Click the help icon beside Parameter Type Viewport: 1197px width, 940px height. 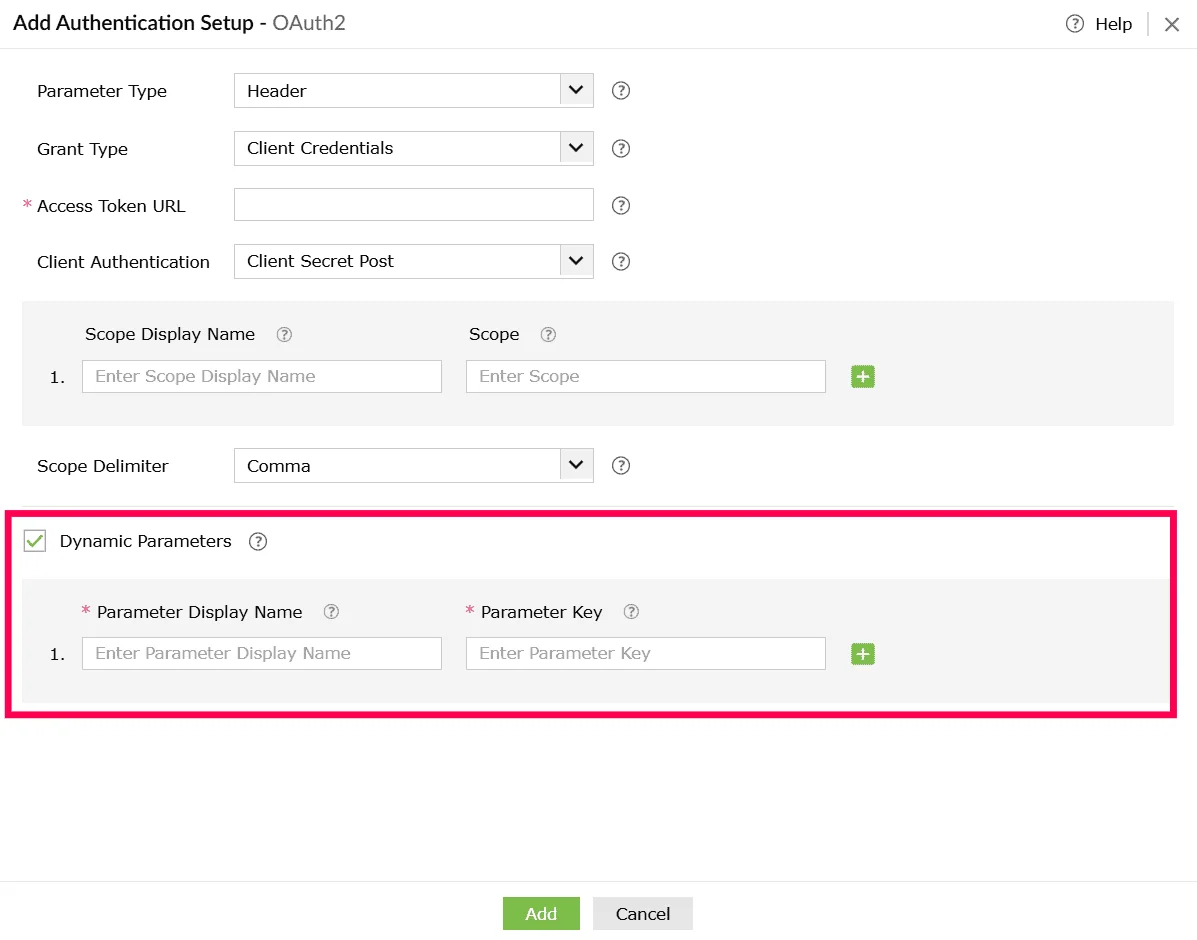click(621, 91)
